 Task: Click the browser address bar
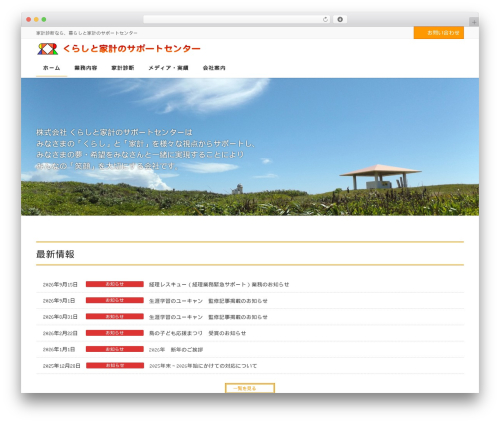[237, 20]
